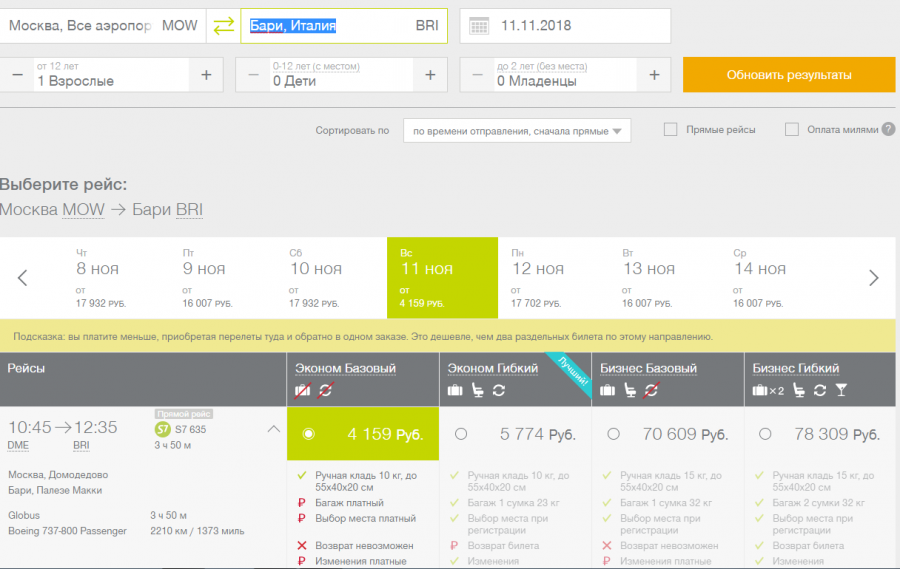Select Пн 12 ноя date tab
This screenshot has height=569, width=900.
[x=553, y=278]
